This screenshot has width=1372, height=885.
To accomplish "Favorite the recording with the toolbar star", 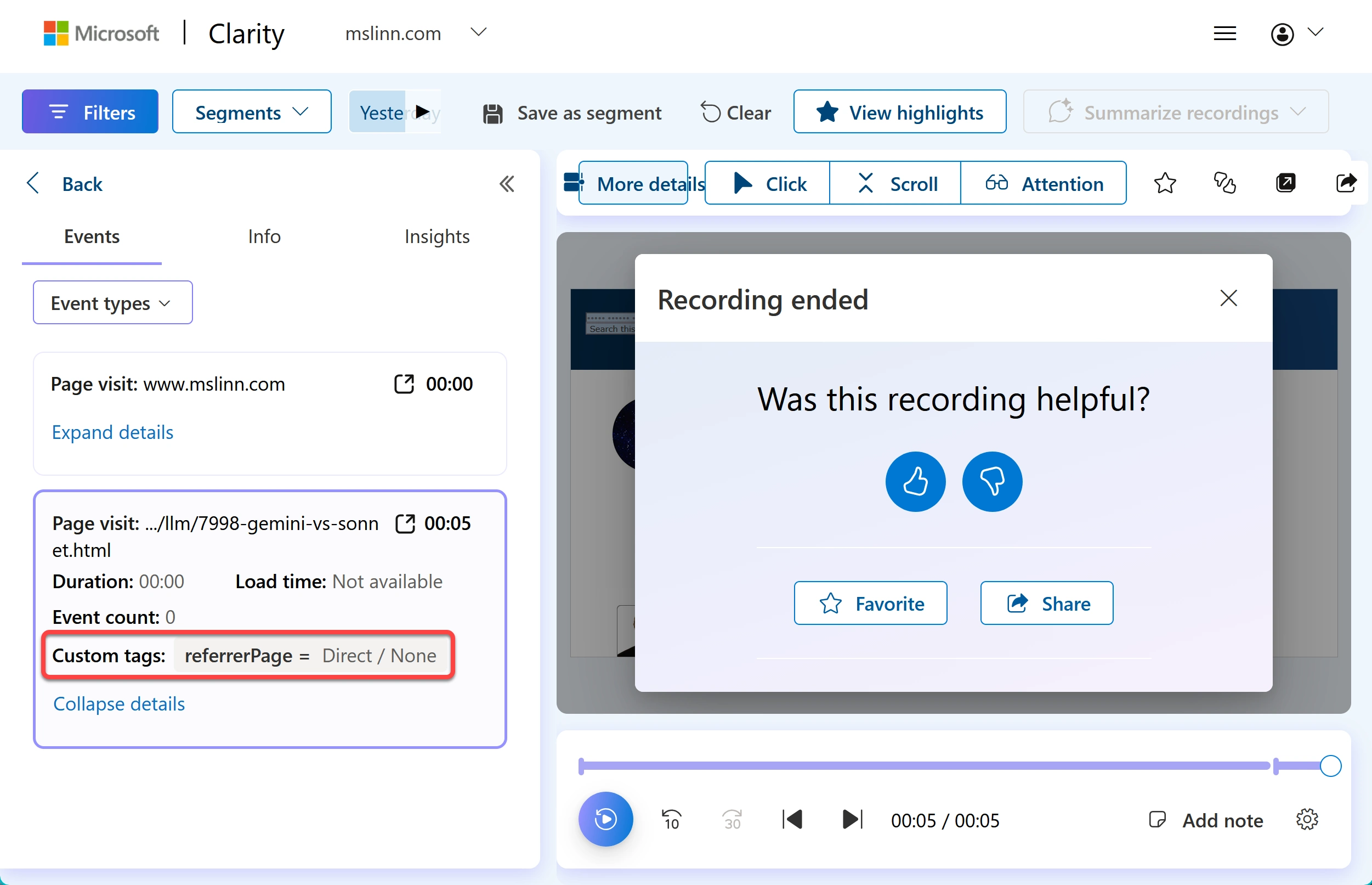I will coord(1165,183).
